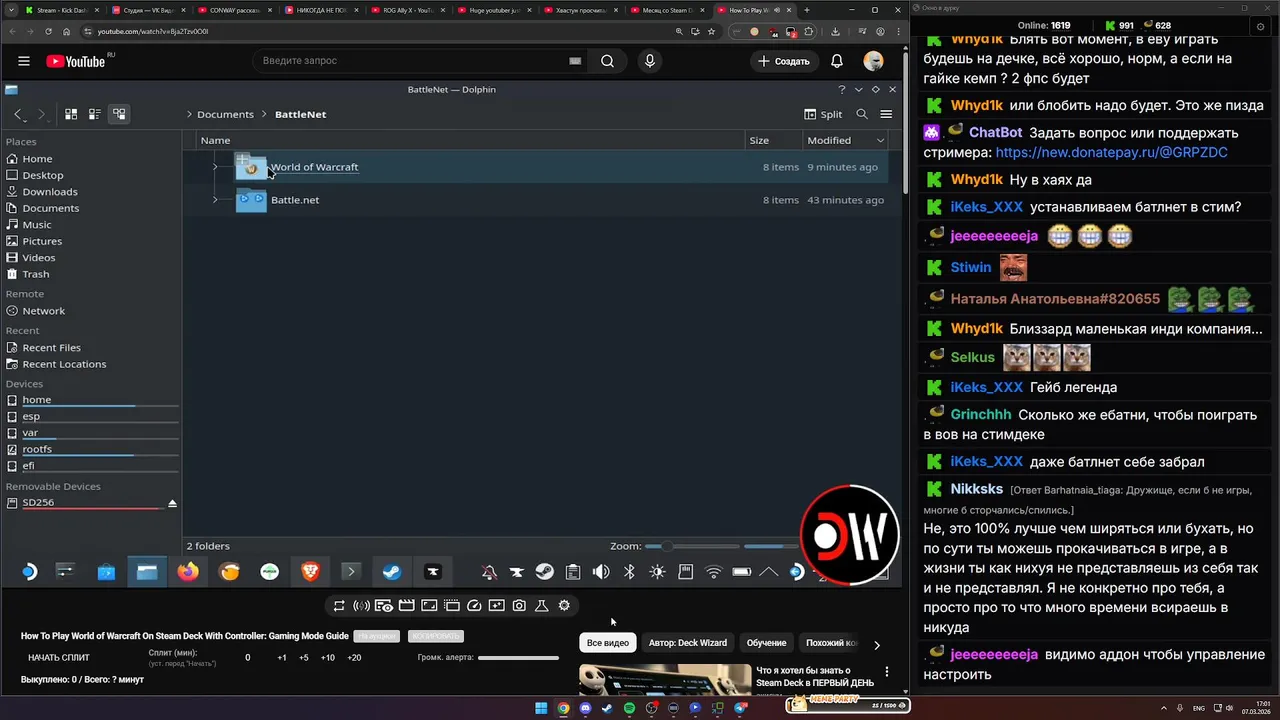Select 'Автор: Deck Wizard' chip
The height and width of the screenshot is (720, 1280).
point(688,643)
